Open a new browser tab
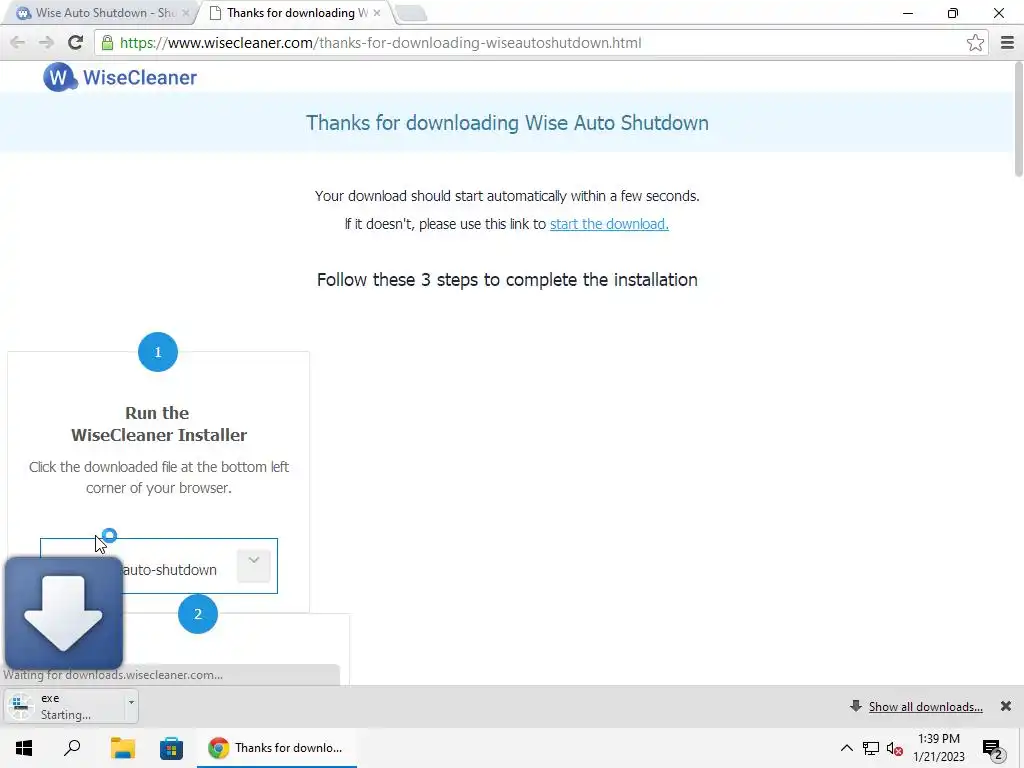This screenshot has height=768, width=1024. point(411,13)
